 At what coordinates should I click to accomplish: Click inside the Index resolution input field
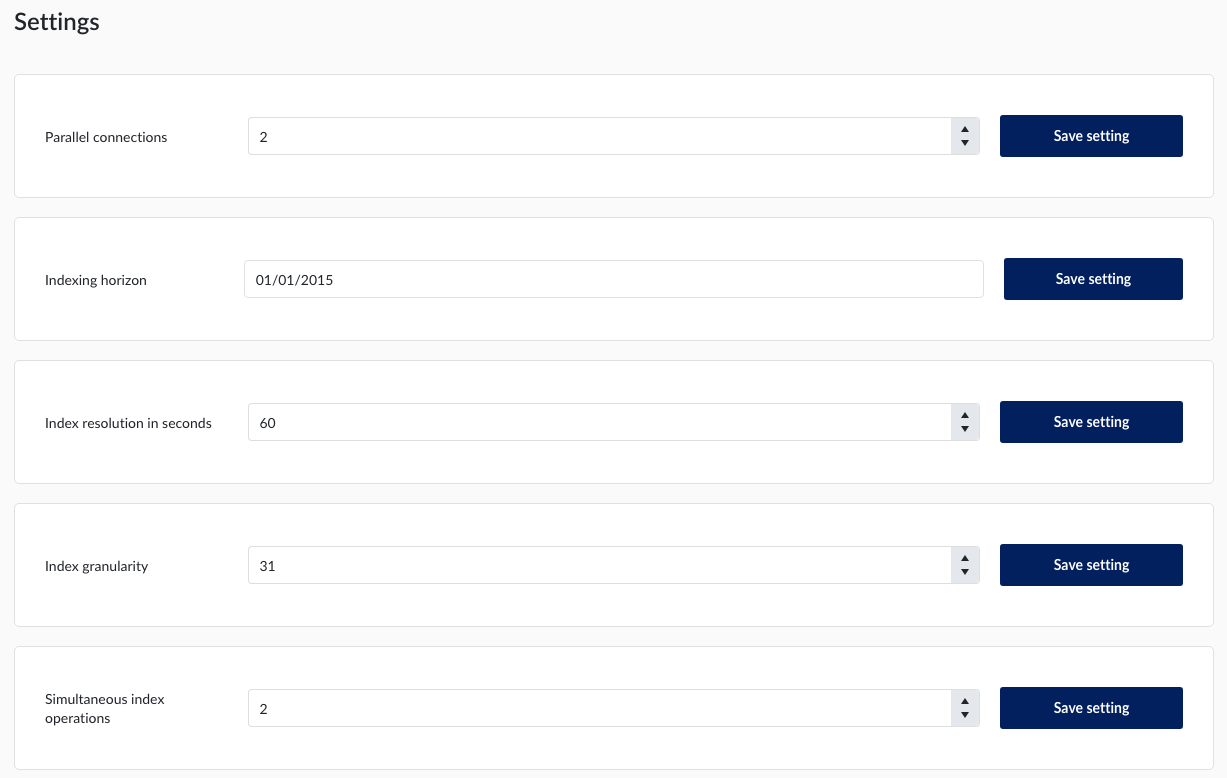[x=600, y=422]
